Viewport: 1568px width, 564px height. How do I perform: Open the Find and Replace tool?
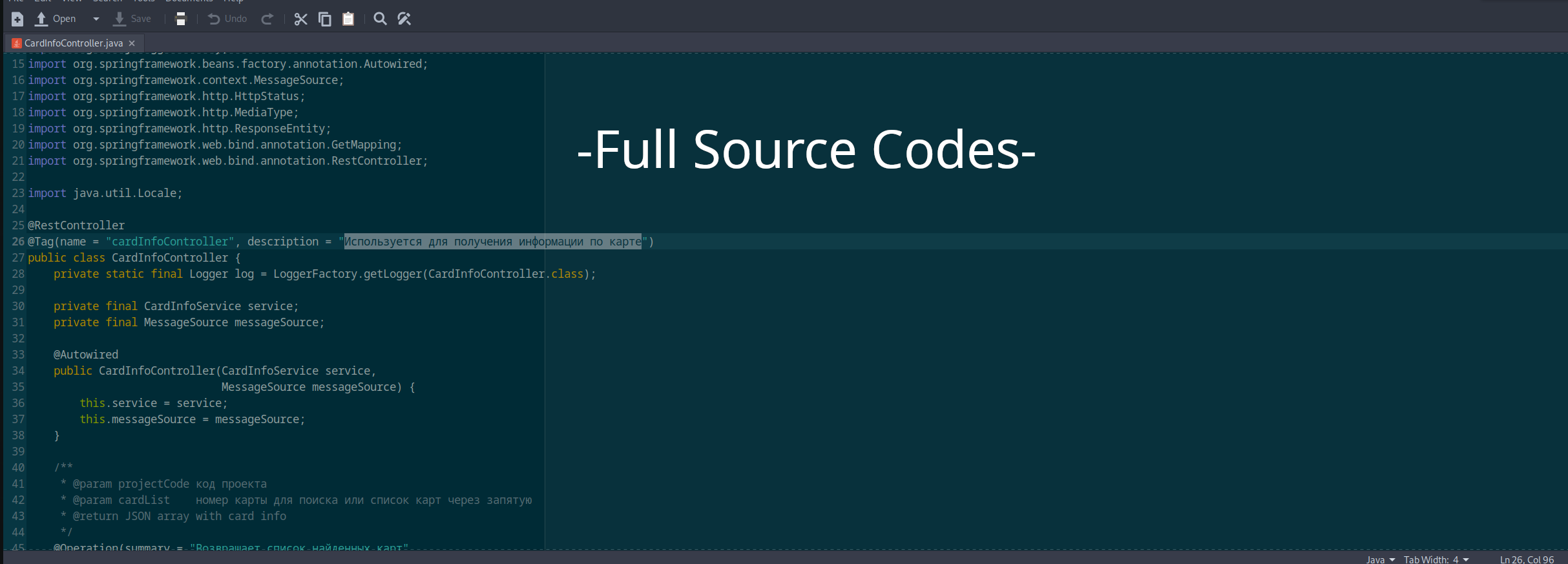click(x=404, y=19)
